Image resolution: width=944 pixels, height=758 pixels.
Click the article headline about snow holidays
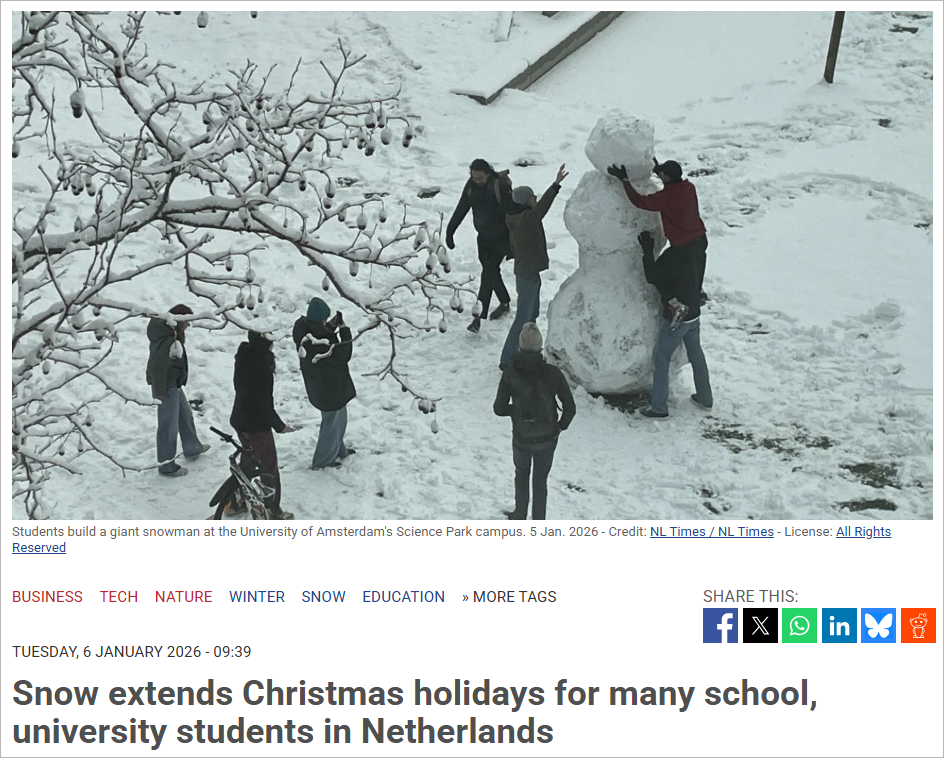pyautogui.click(x=415, y=712)
